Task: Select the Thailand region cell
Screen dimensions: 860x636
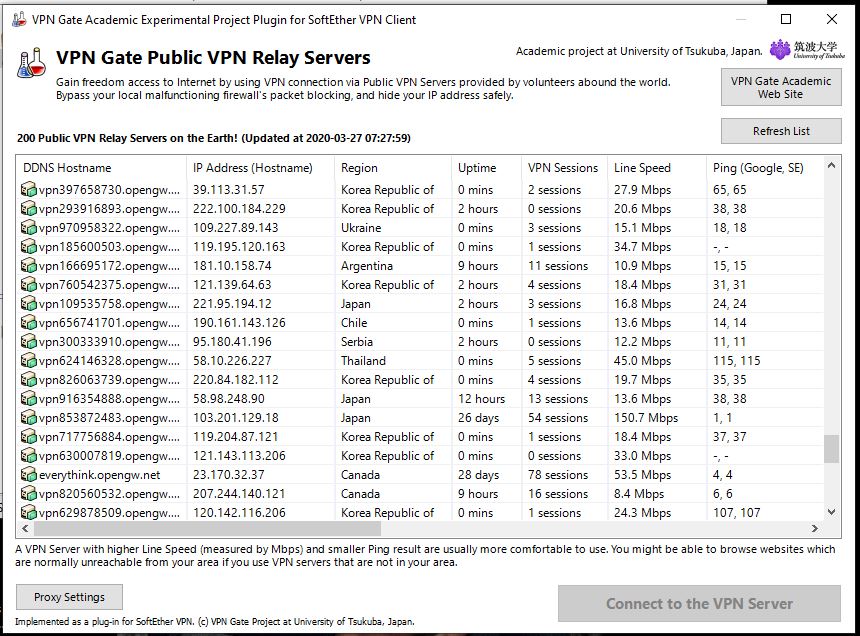Action: pyautogui.click(x=363, y=361)
